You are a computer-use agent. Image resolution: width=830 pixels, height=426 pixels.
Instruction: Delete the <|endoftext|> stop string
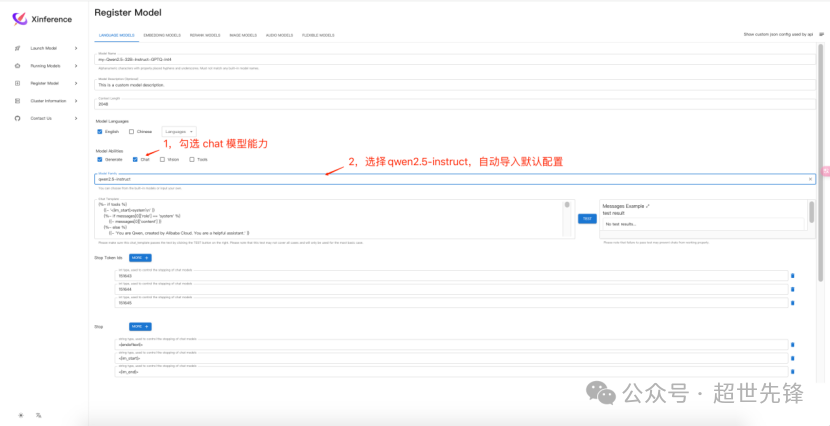coord(792,345)
